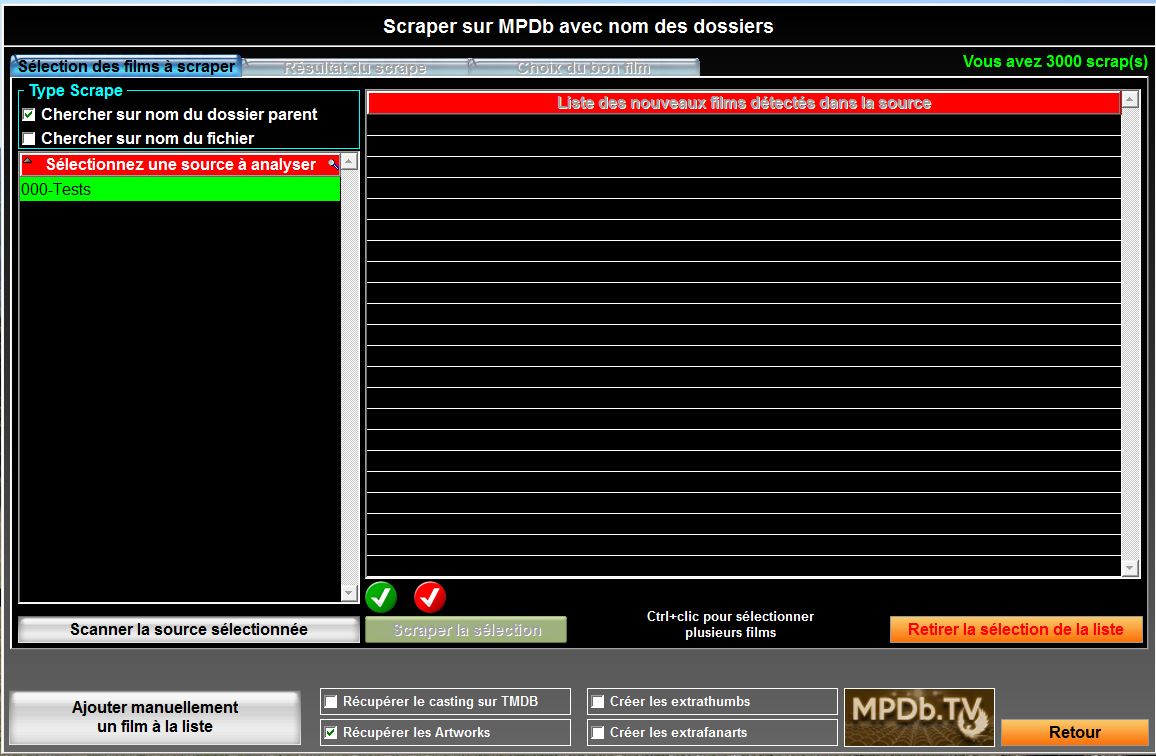Enable Récupérer le casting sur TMDB
Screen dimensions: 1156x756
[331, 701]
